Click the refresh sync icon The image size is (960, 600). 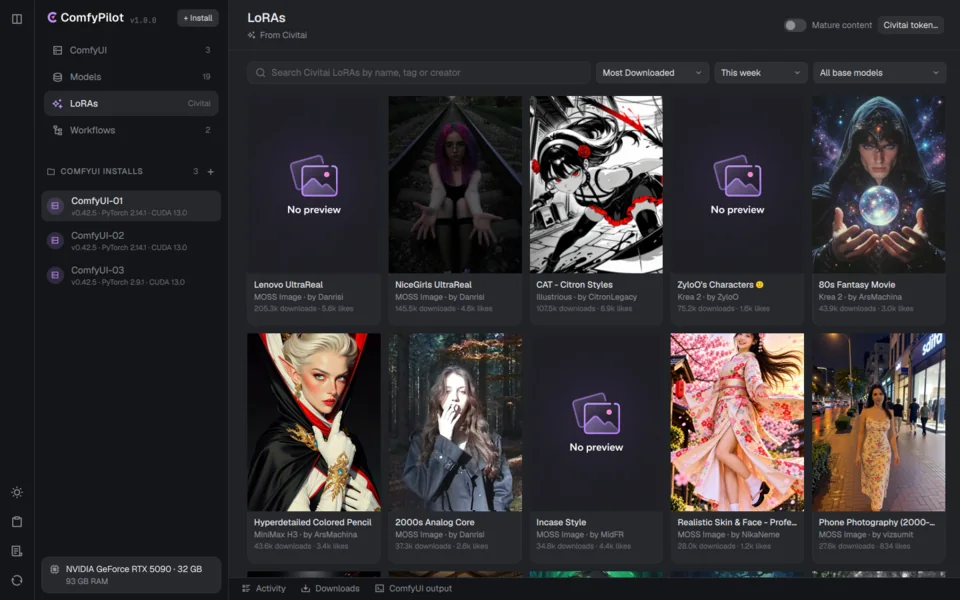(17, 580)
